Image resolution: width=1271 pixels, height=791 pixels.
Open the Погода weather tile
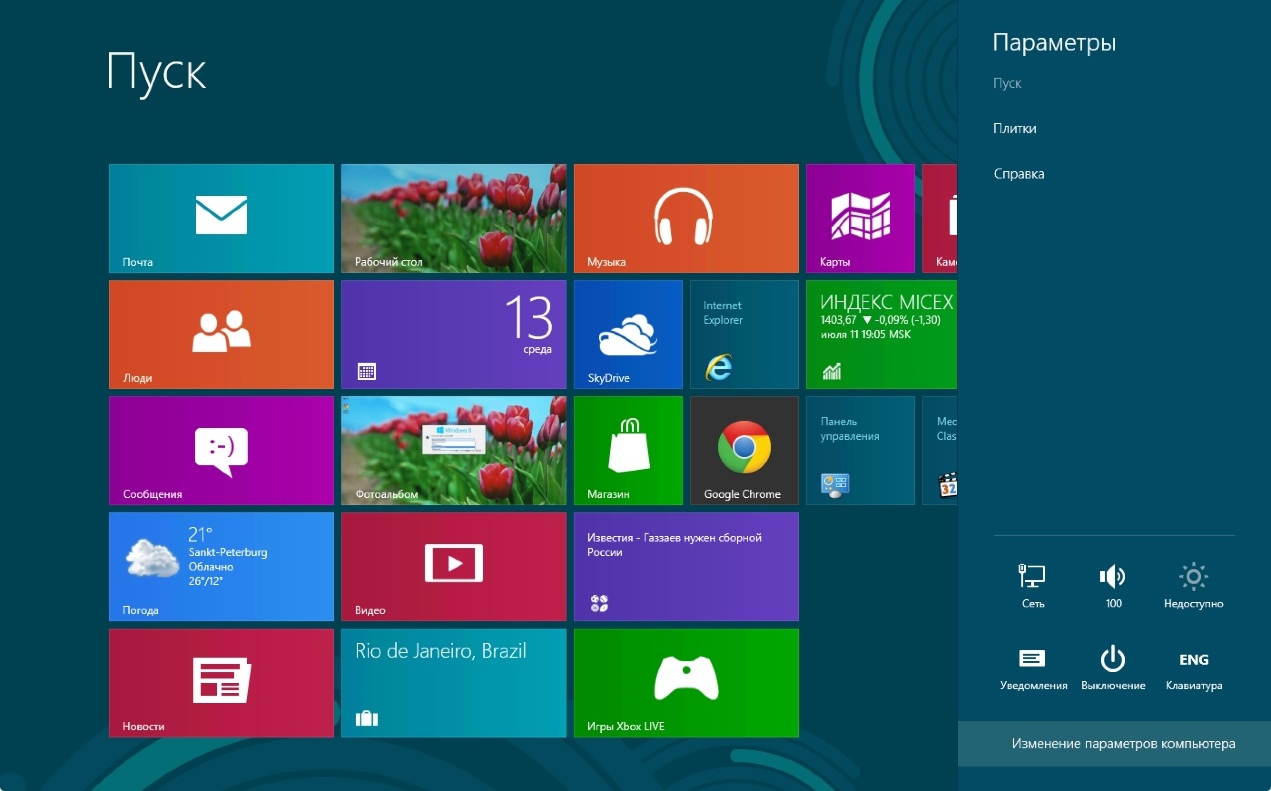coord(221,566)
